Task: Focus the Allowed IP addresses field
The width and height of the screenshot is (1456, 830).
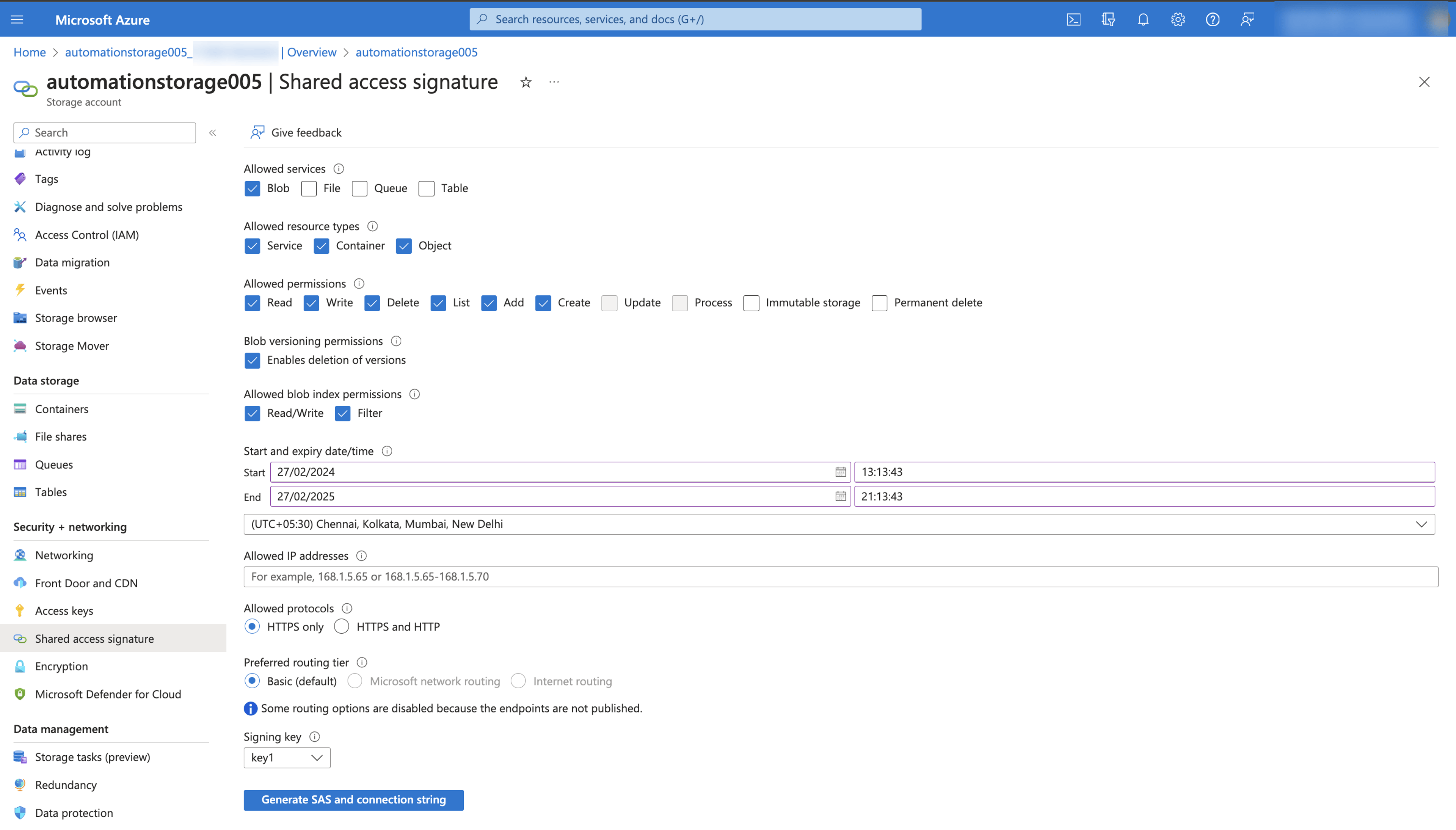Action: pos(841,577)
